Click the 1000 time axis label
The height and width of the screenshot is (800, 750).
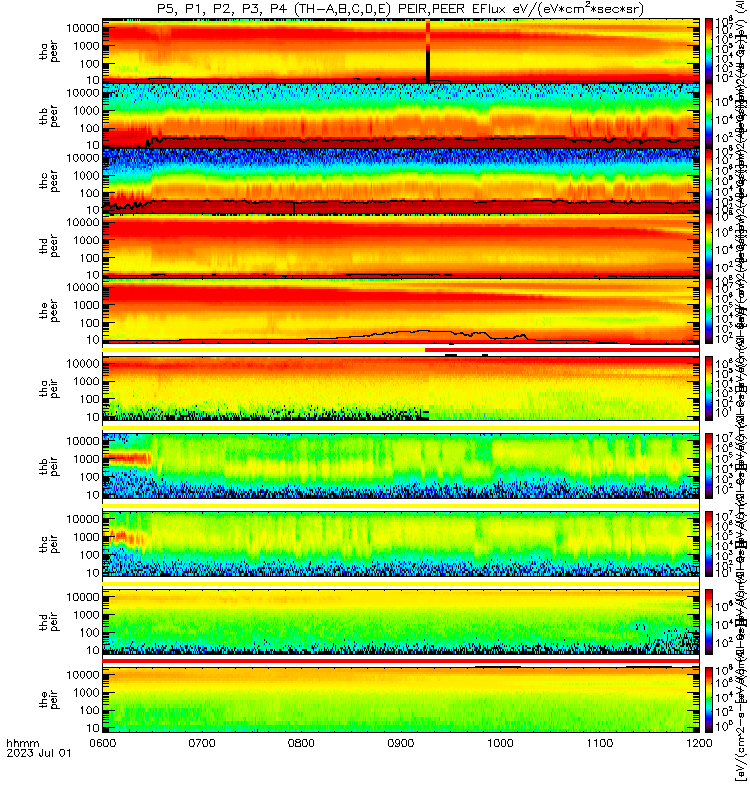tap(501, 743)
